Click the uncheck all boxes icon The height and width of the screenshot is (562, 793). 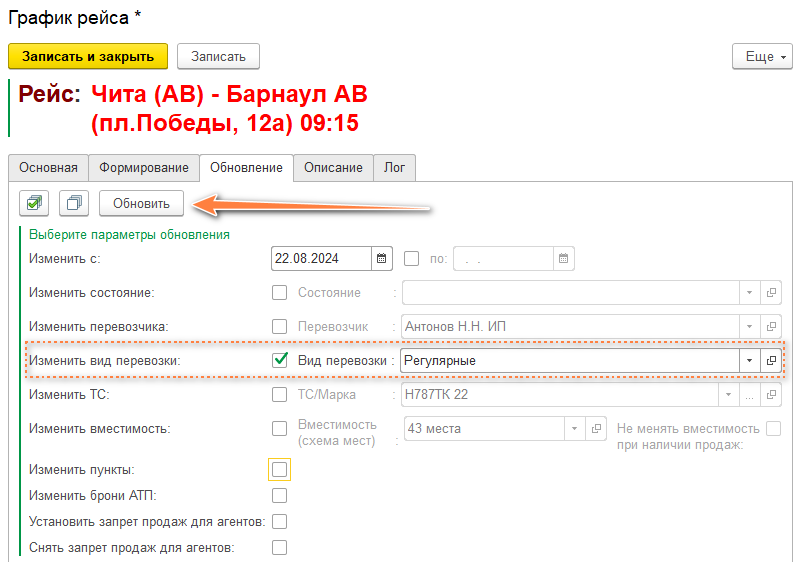coord(75,203)
